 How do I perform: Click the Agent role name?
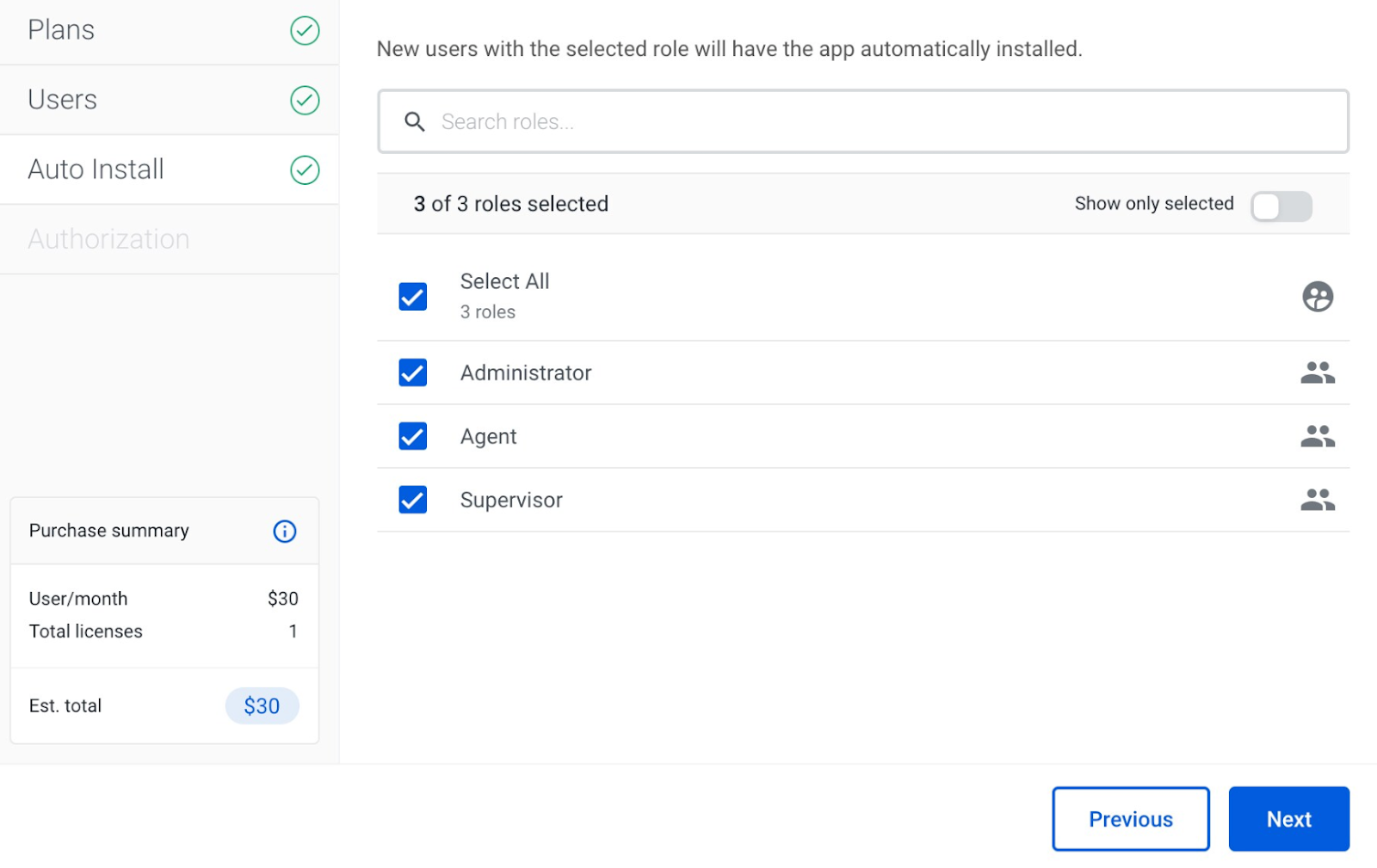489,437
